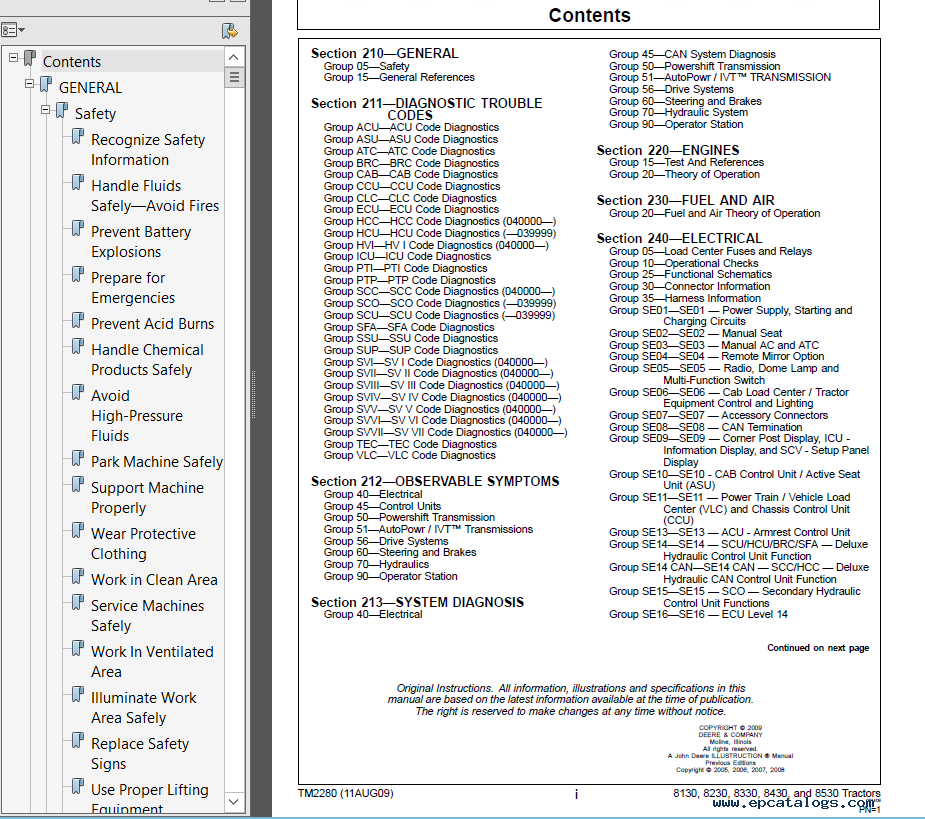Click the Contents bookmark icon
The height and width of the screenshot is (819, 925).
(30, 58)
